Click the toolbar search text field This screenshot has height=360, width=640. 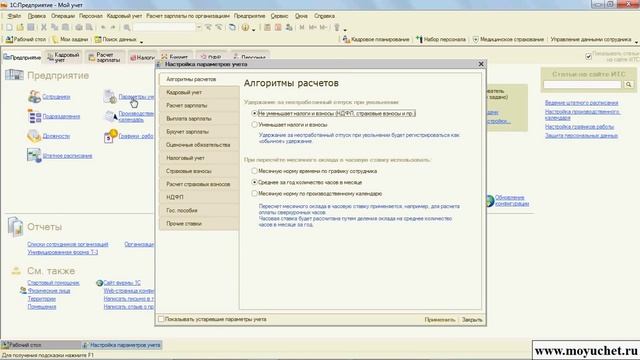(164, 27)
